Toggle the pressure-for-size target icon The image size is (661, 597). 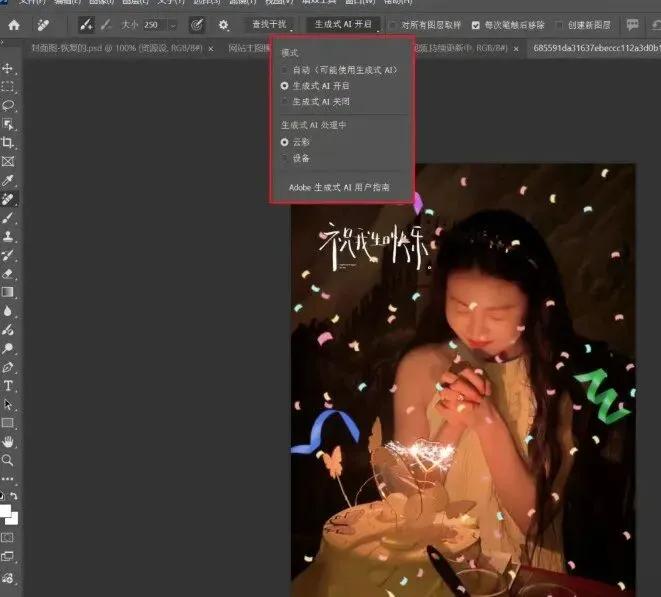pos(197,25)
